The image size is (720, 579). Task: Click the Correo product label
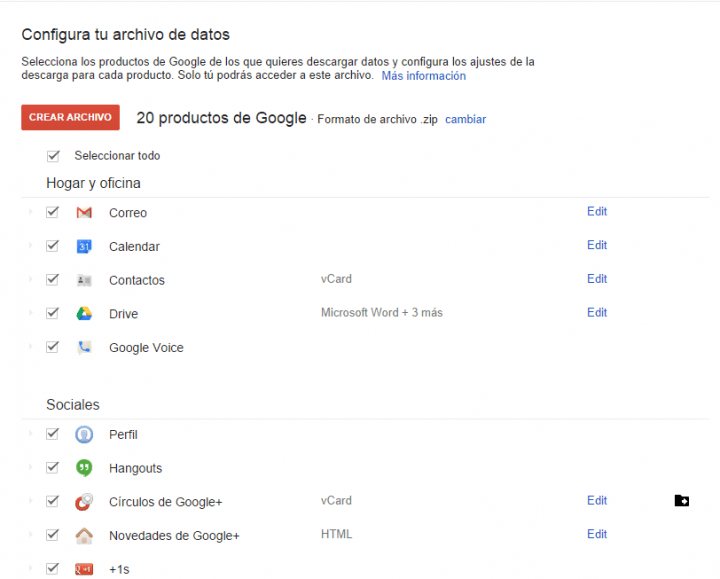(x=128, y=213)
